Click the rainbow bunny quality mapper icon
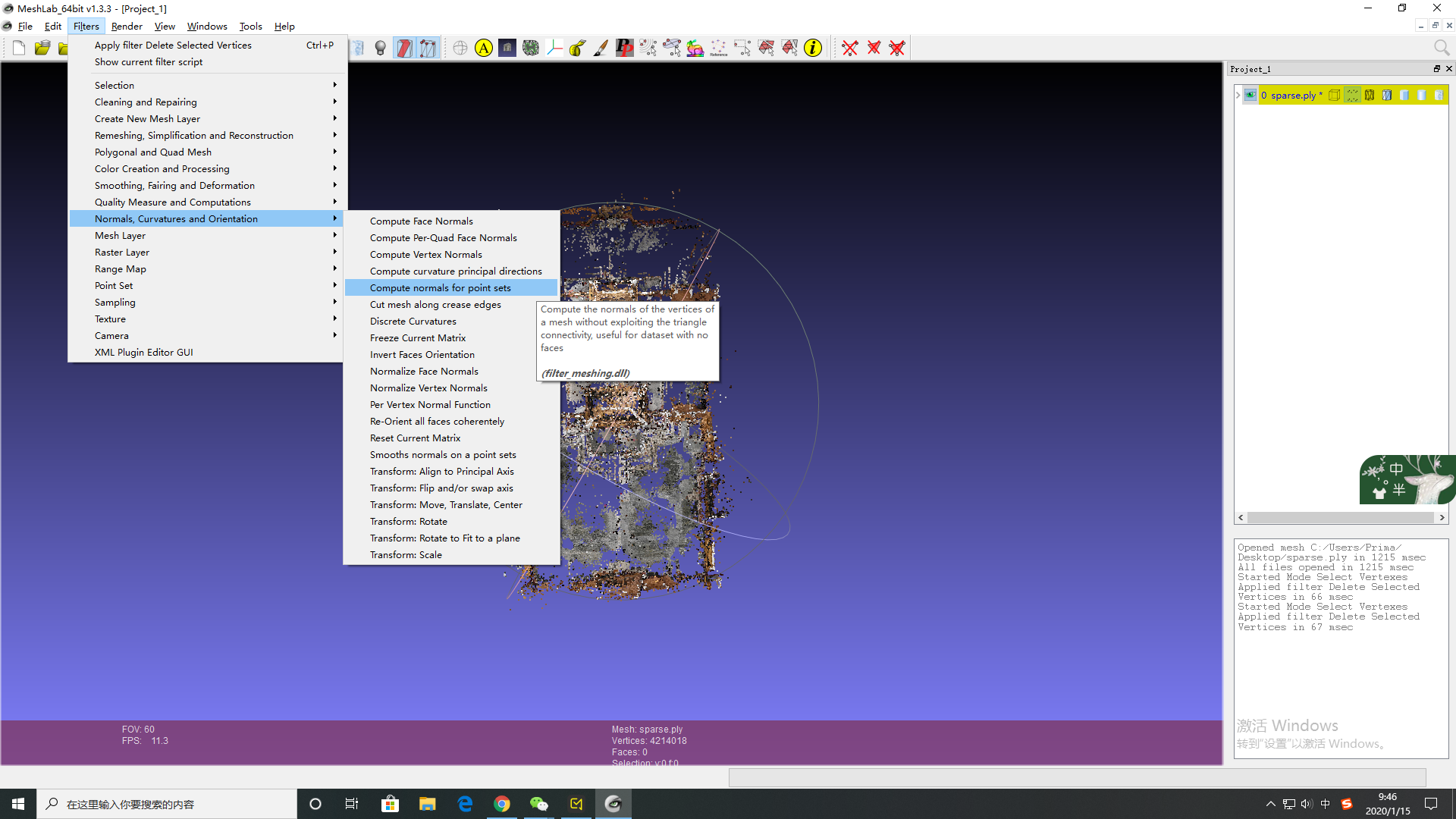1456x819 pixels. (695, 49)
